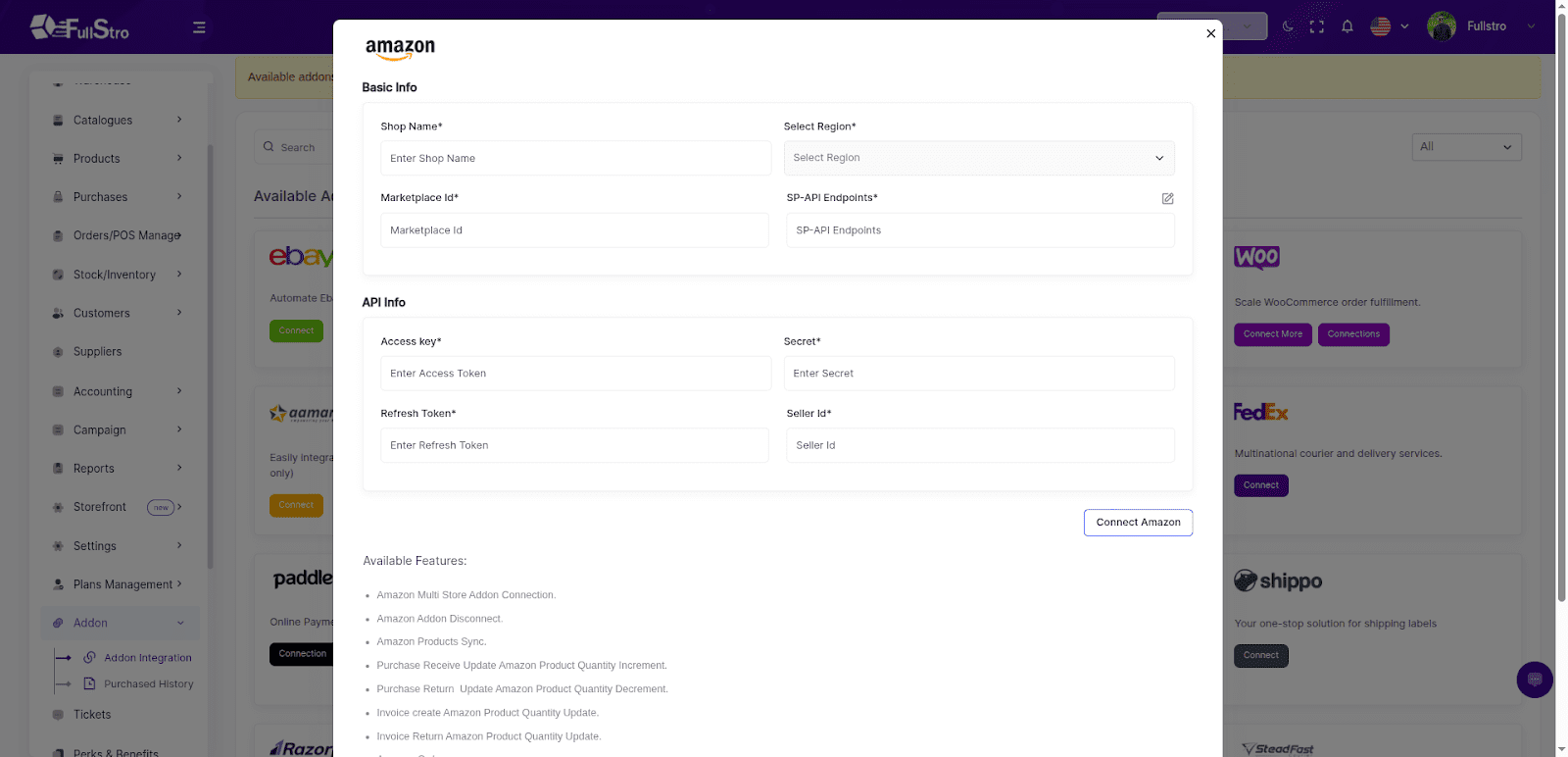Focus the Enter Access Token field
Image resolution: width=1568 pixels, height=757 pixels.
[x=575, y=374]
